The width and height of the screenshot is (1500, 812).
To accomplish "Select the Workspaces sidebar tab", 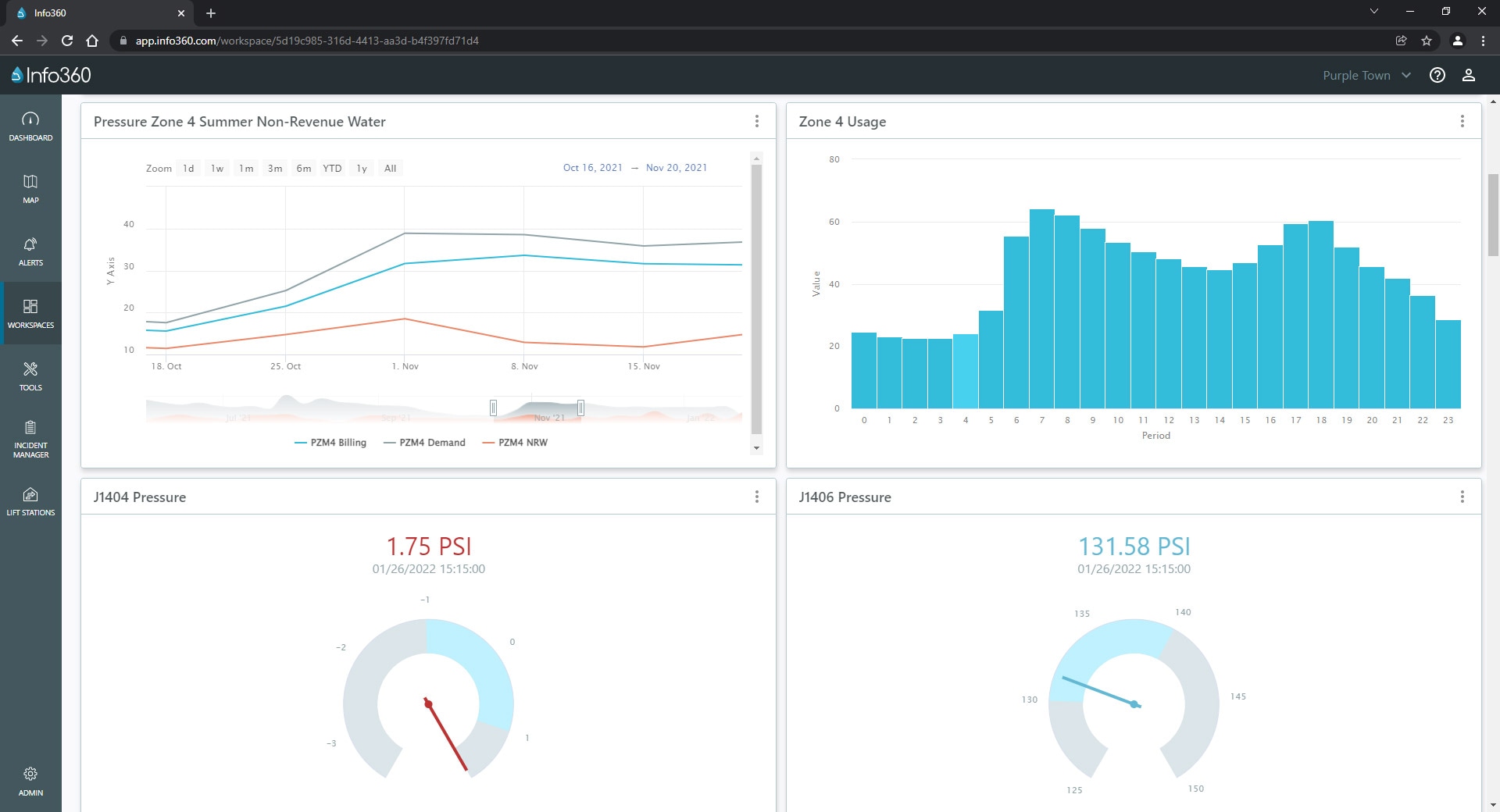I will 30,313.
